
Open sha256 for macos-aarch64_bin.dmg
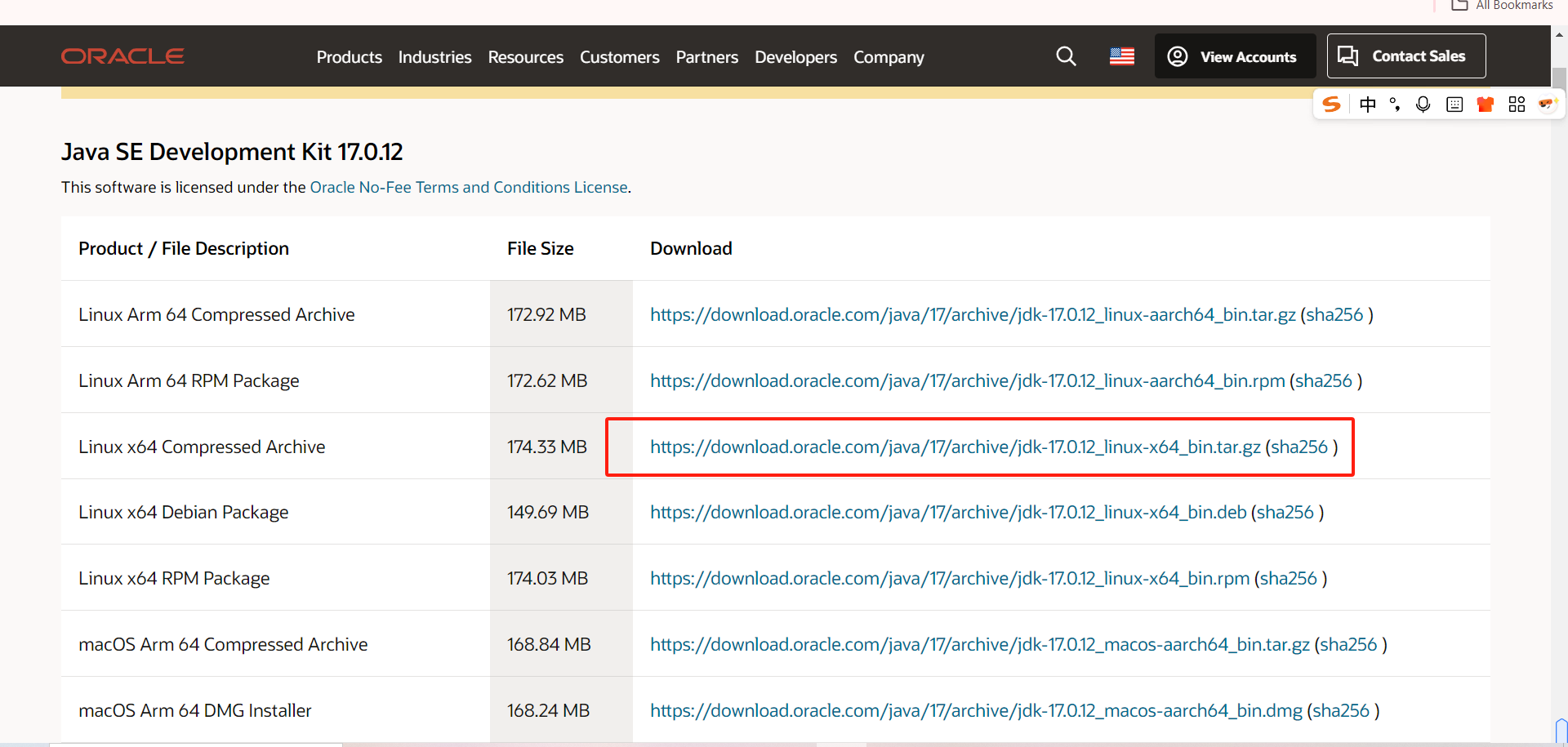1341,710
